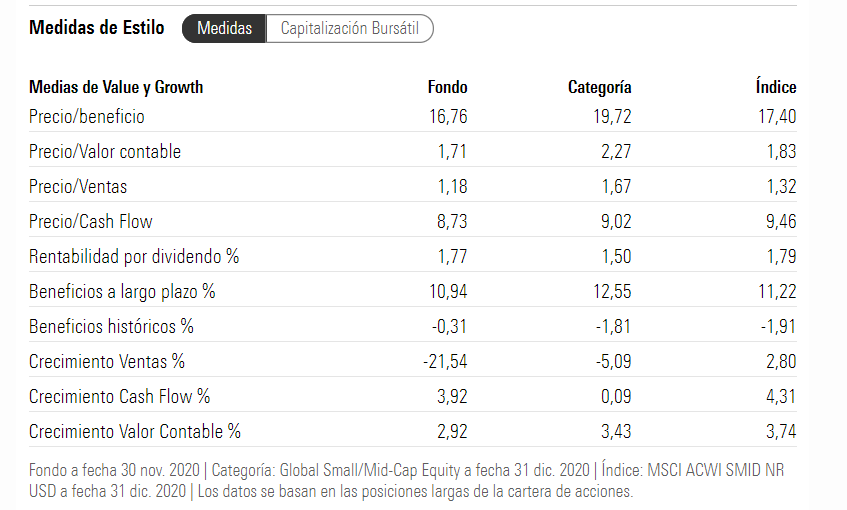Select the Precio/Valor contable row label
This screenshot has height=510, width=847.
[x=105, y=152]
